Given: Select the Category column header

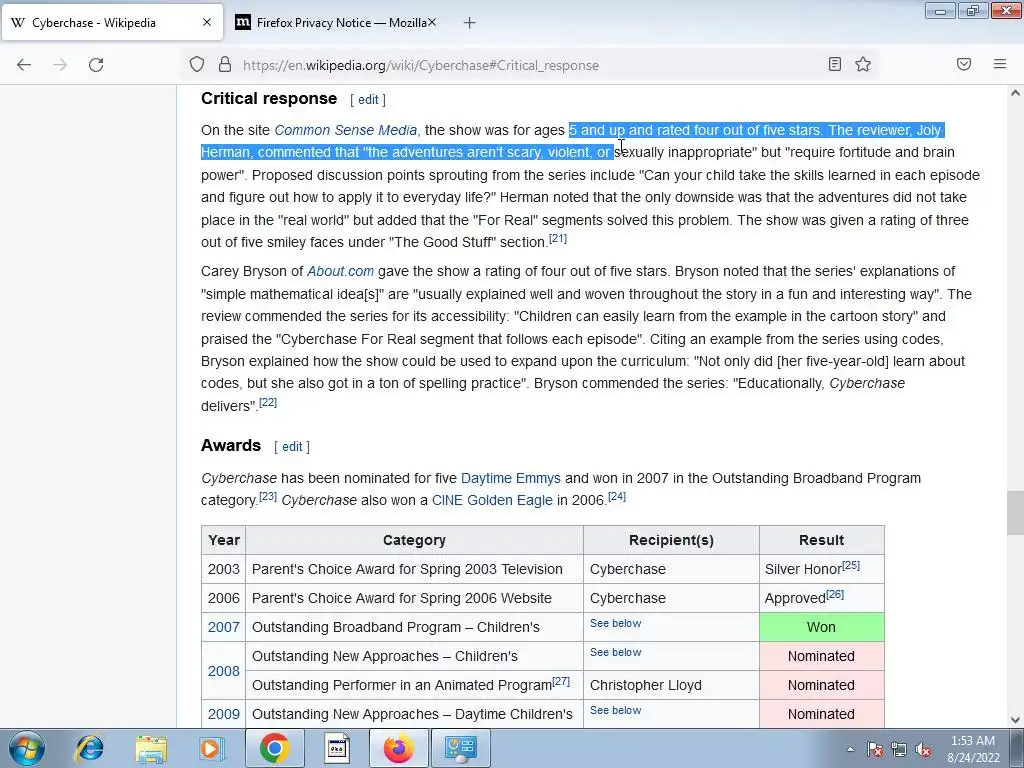Looking at the screenshot, I should click(414, 540).
